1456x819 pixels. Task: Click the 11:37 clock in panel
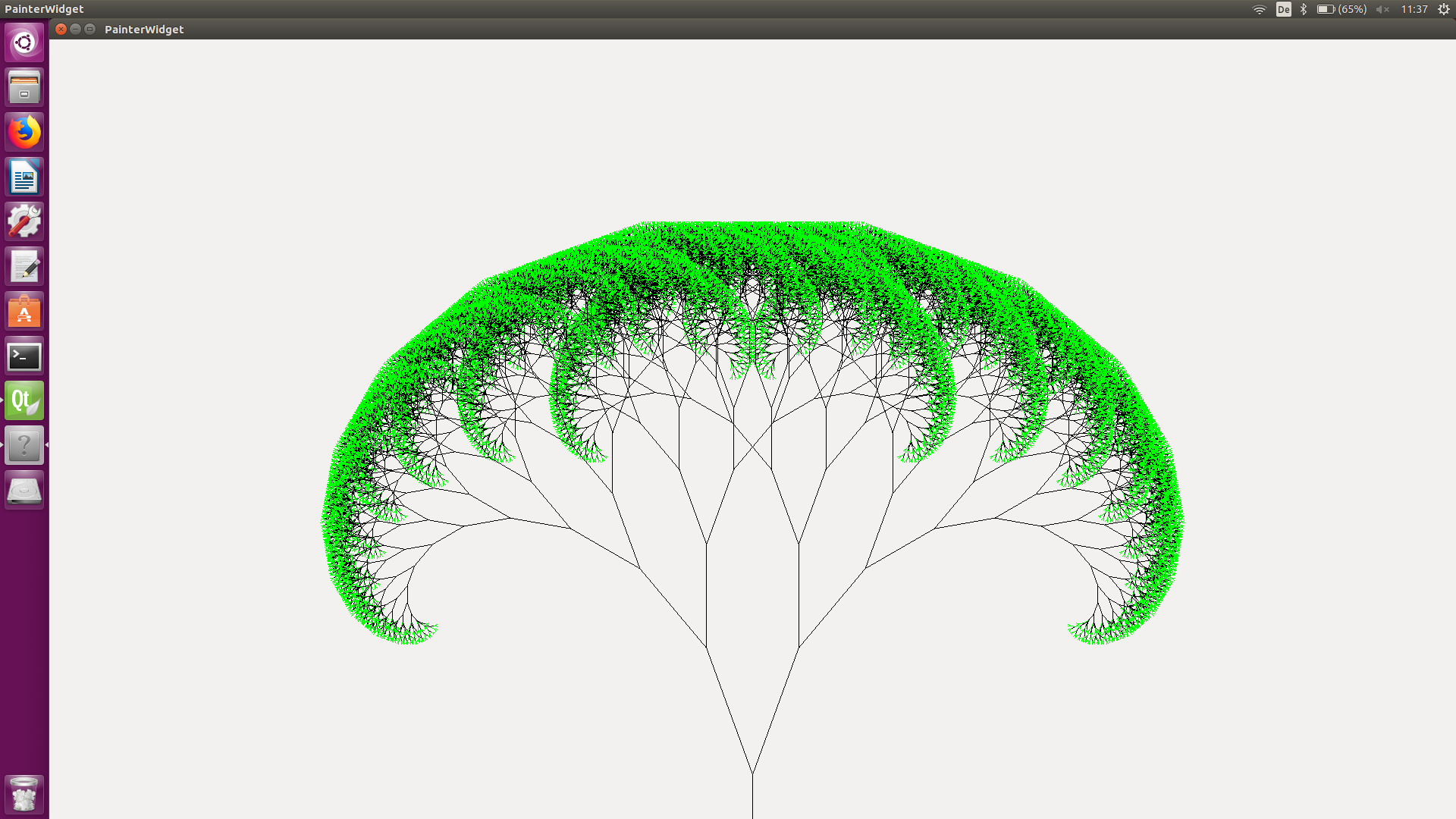1414,9
